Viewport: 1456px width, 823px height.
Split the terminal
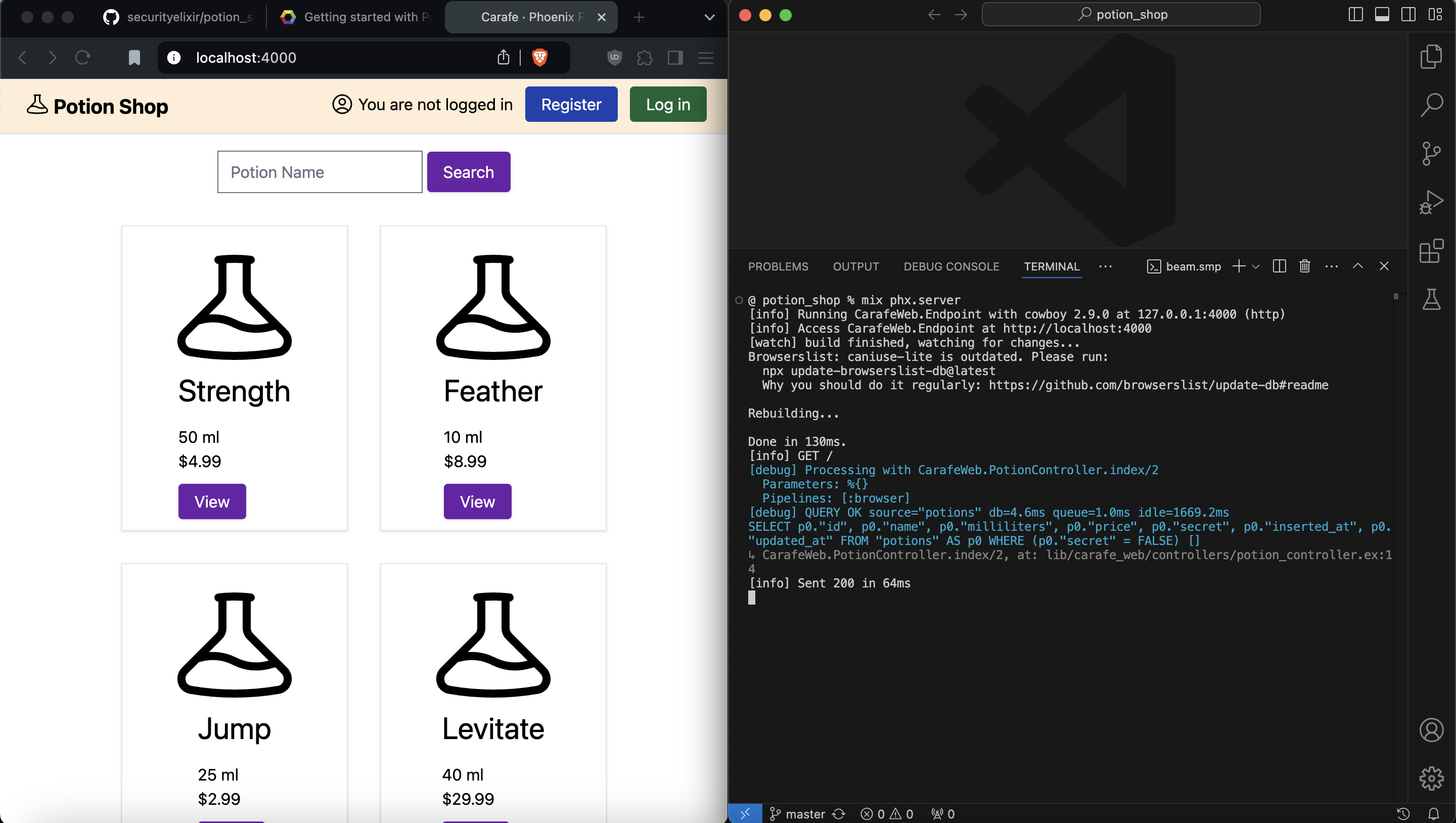[x=1279, y=266]
